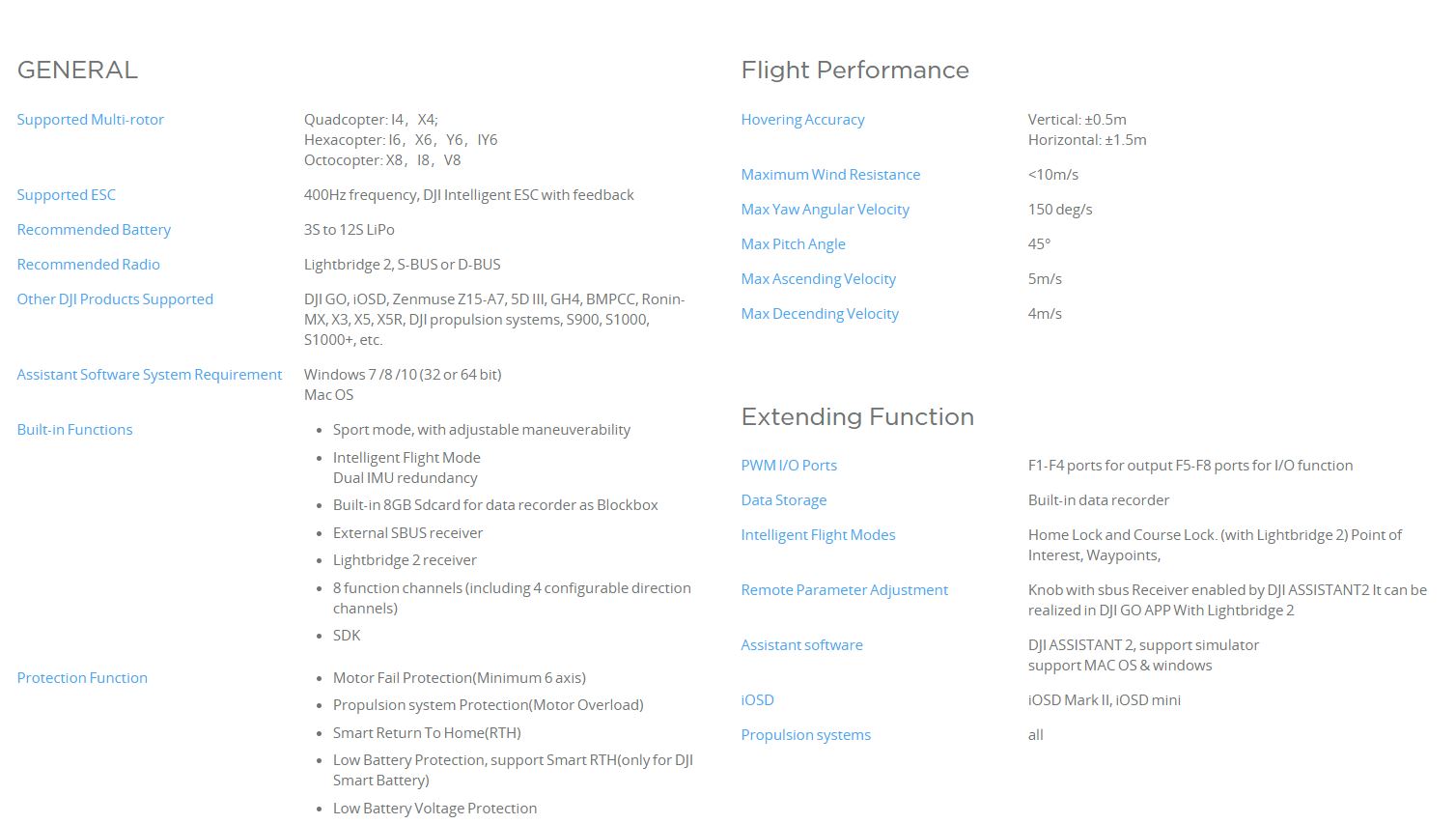
Task: Select the Data Storage label
Action: (783, 500)
